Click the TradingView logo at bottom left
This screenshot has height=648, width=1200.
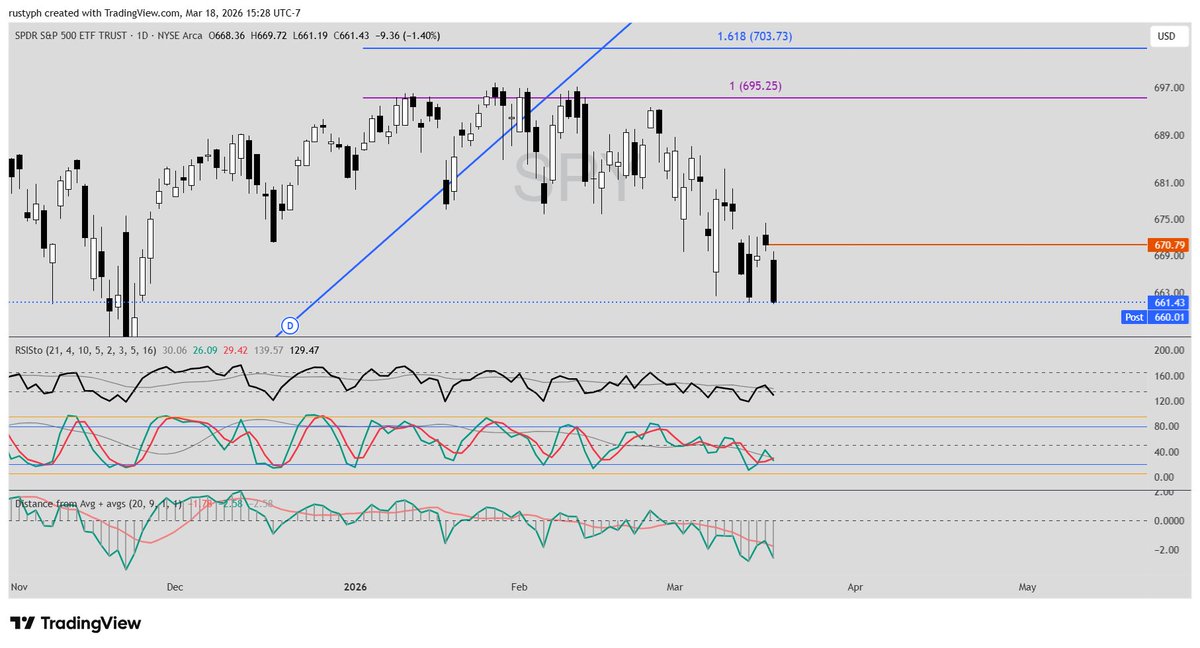click(x=75, y=622)
